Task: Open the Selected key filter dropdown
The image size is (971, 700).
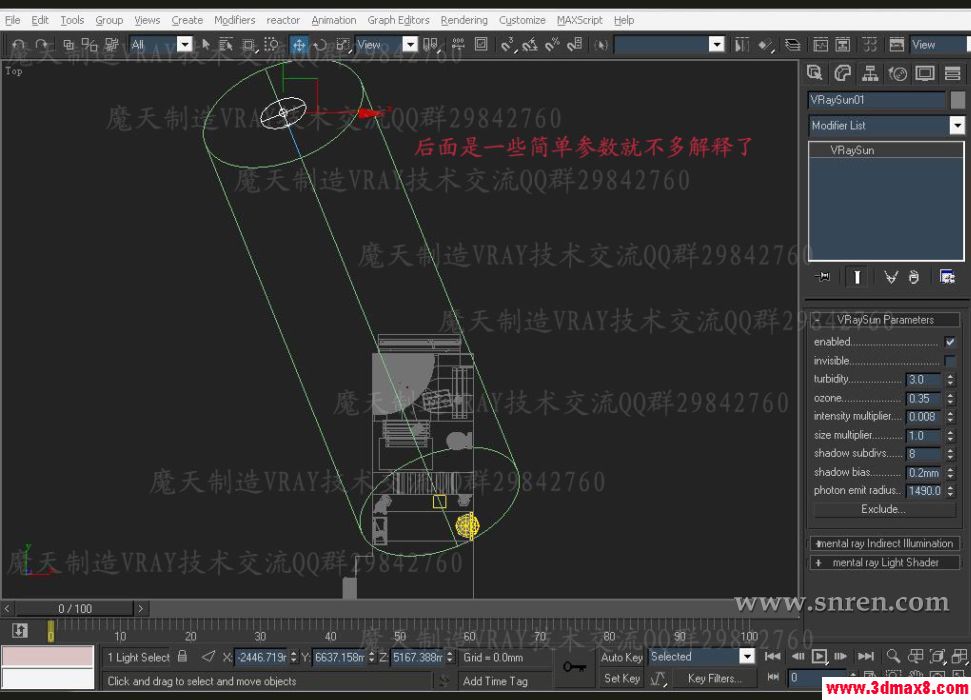Action: (745, 656)
